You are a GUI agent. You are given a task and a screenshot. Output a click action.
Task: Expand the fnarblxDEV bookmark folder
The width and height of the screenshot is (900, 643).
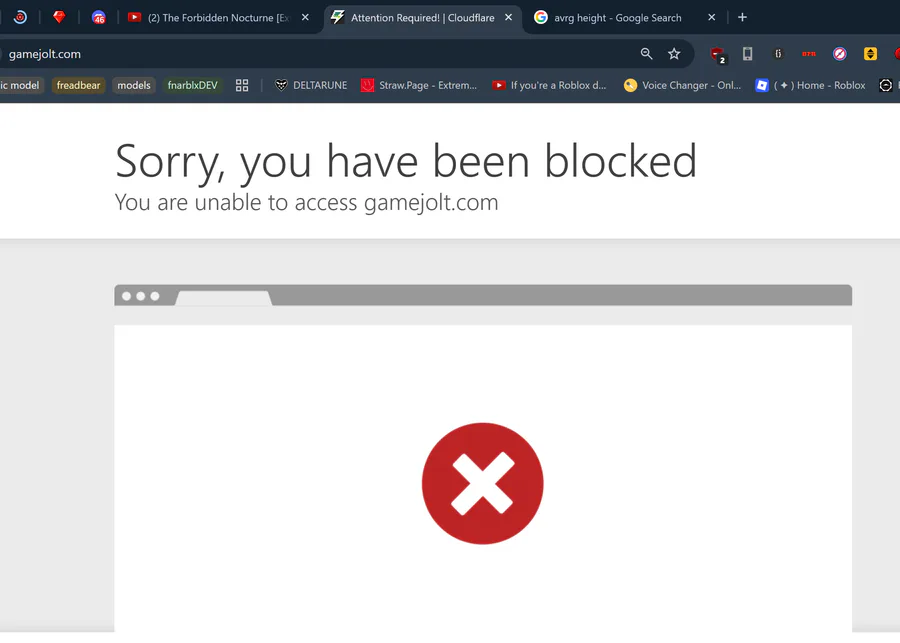(192, 86)
